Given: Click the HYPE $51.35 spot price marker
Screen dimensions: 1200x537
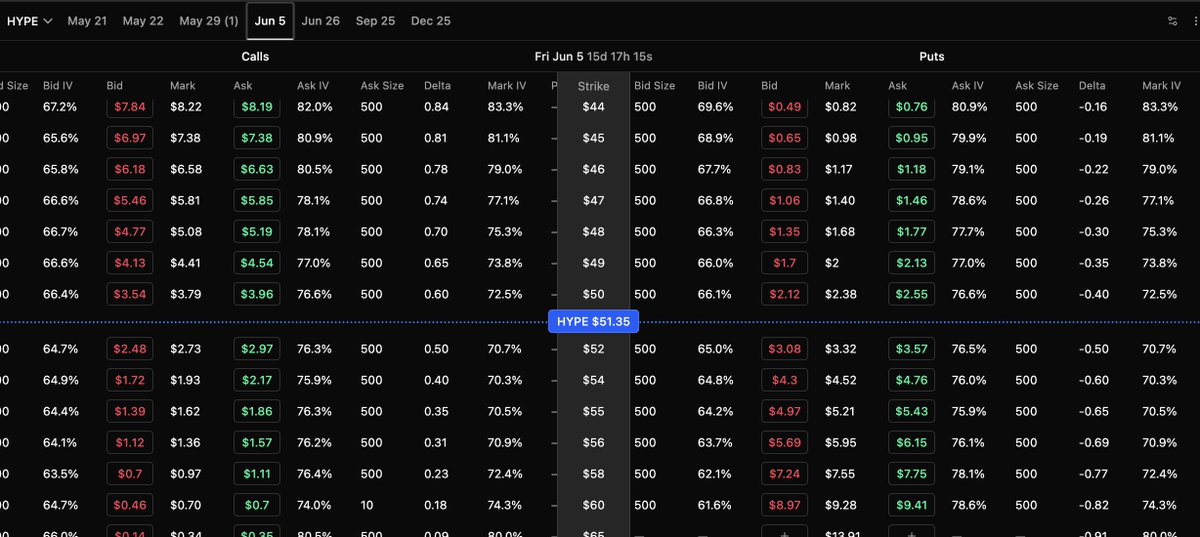Looking at the screenshot, I should pos(593,322).
